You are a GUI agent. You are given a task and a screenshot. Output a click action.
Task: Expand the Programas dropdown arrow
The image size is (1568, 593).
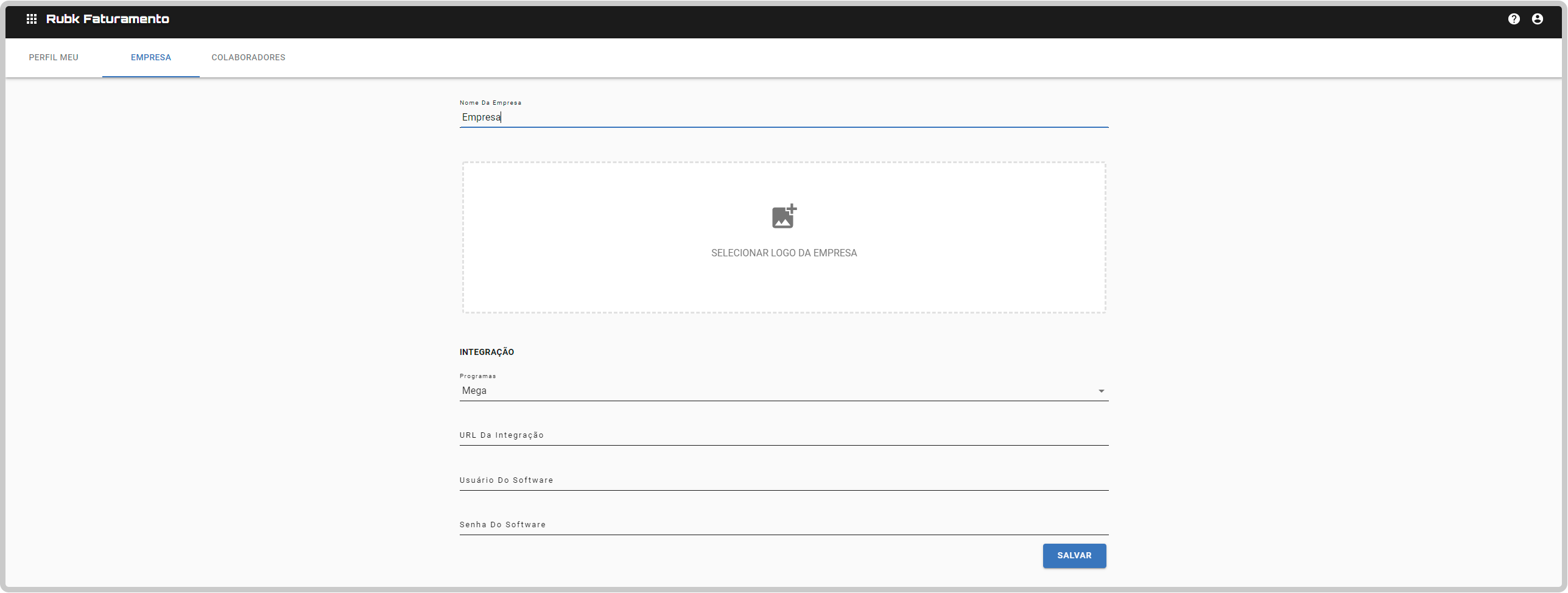pos(1101,391)
